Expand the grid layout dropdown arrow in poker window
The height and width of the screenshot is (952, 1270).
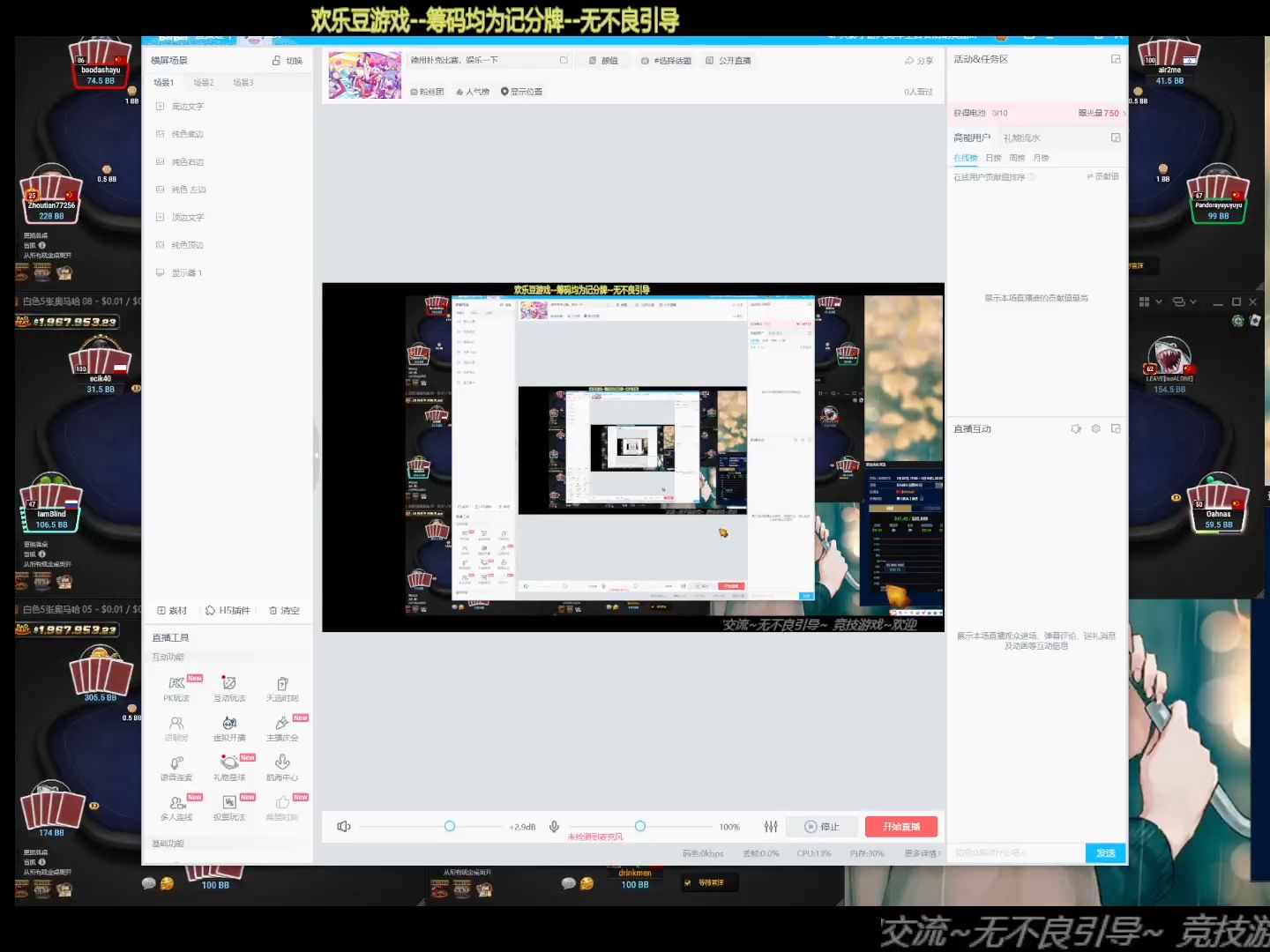(x=1159, y=301)
